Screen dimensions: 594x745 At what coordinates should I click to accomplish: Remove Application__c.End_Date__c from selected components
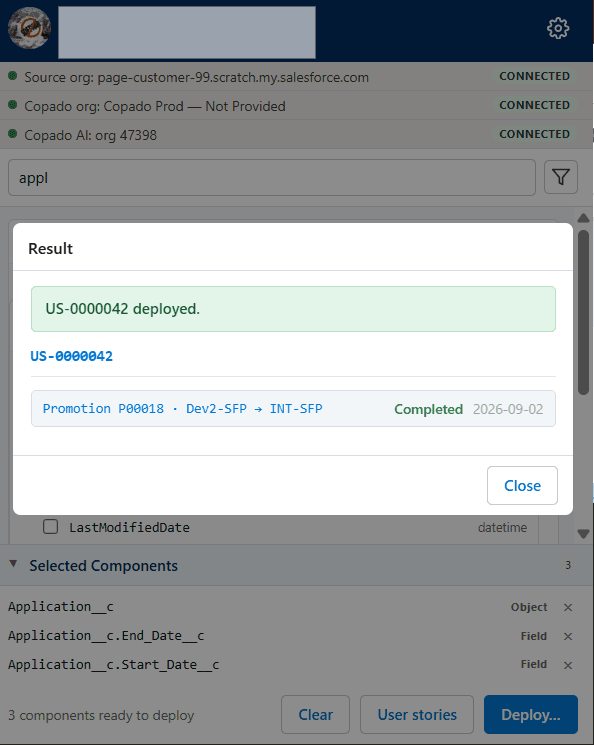[x=568, y=636]
